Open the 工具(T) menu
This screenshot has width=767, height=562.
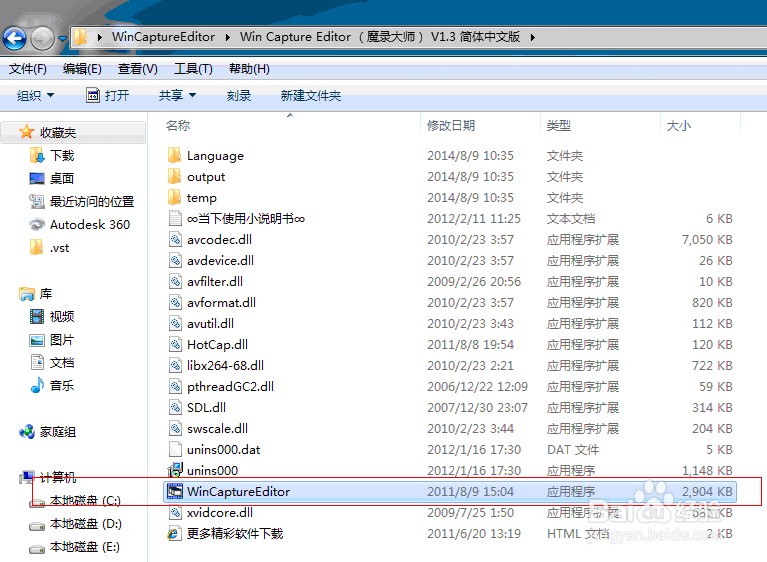pos(193,69)
